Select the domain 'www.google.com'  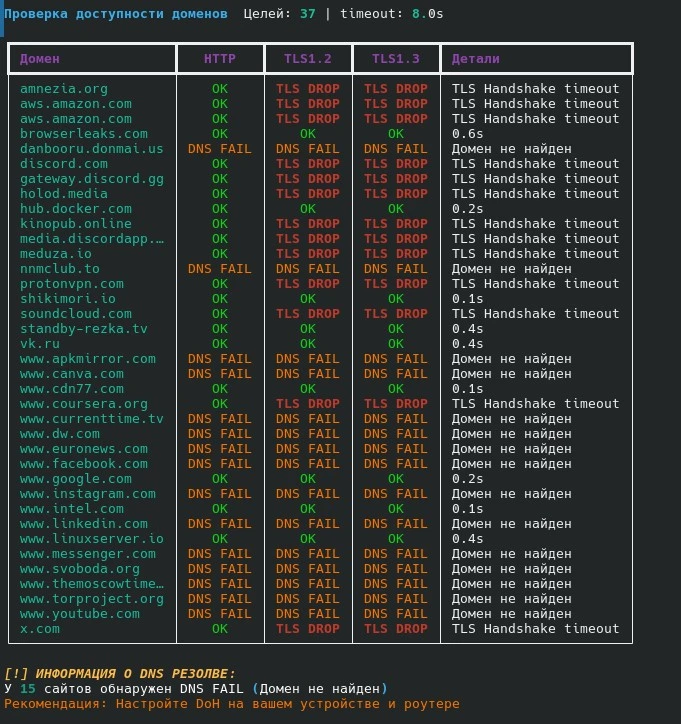pos(76,479)
